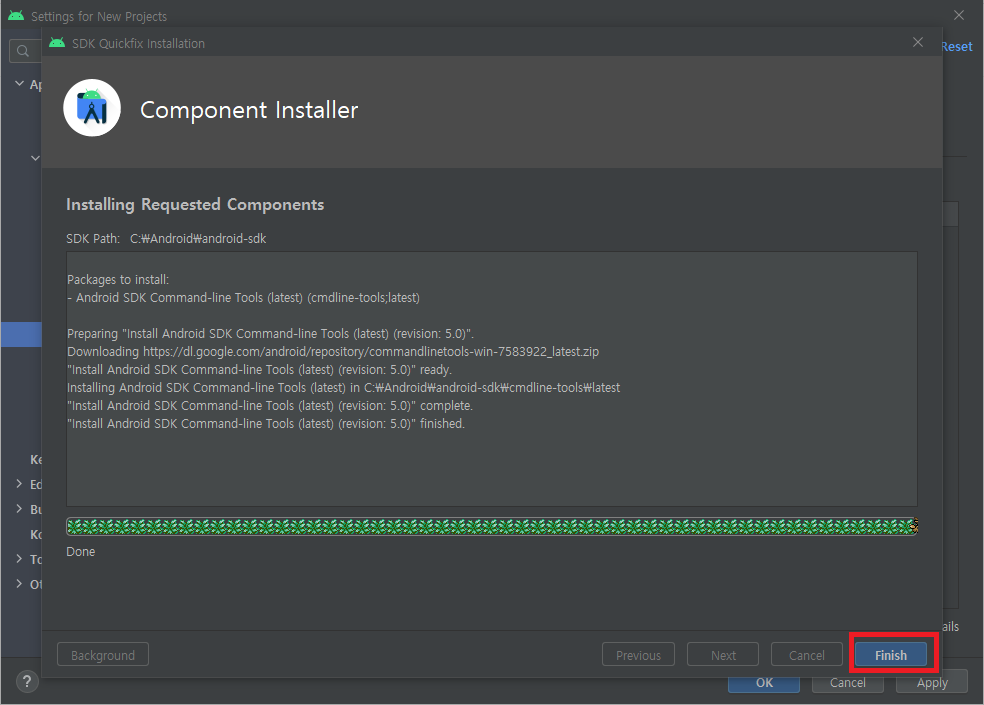Select the highlighted settings tree row
The image size is (984, 705).
pos(21,334)
